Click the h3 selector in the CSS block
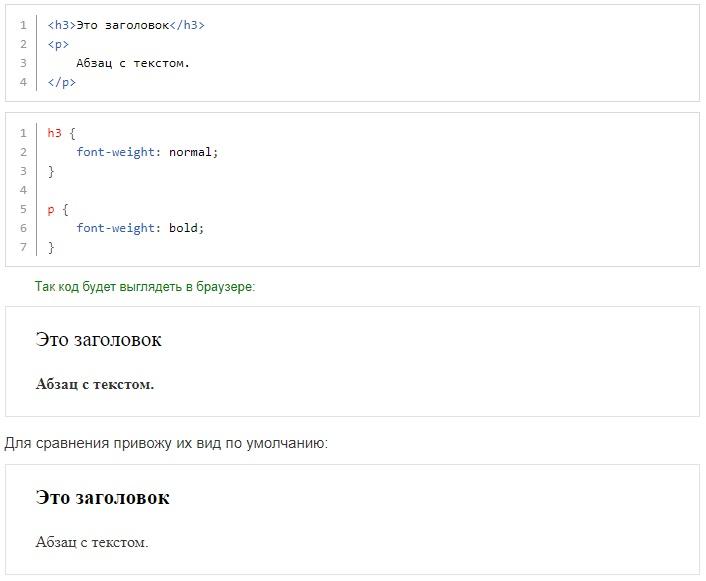Viewport: 706px width, 581px height. coord(54,133)
